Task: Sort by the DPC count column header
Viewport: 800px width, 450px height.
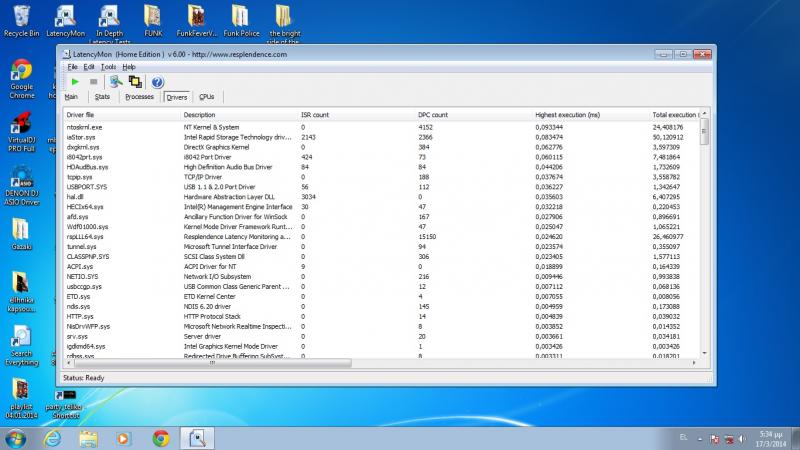Action: pos(433,115)
